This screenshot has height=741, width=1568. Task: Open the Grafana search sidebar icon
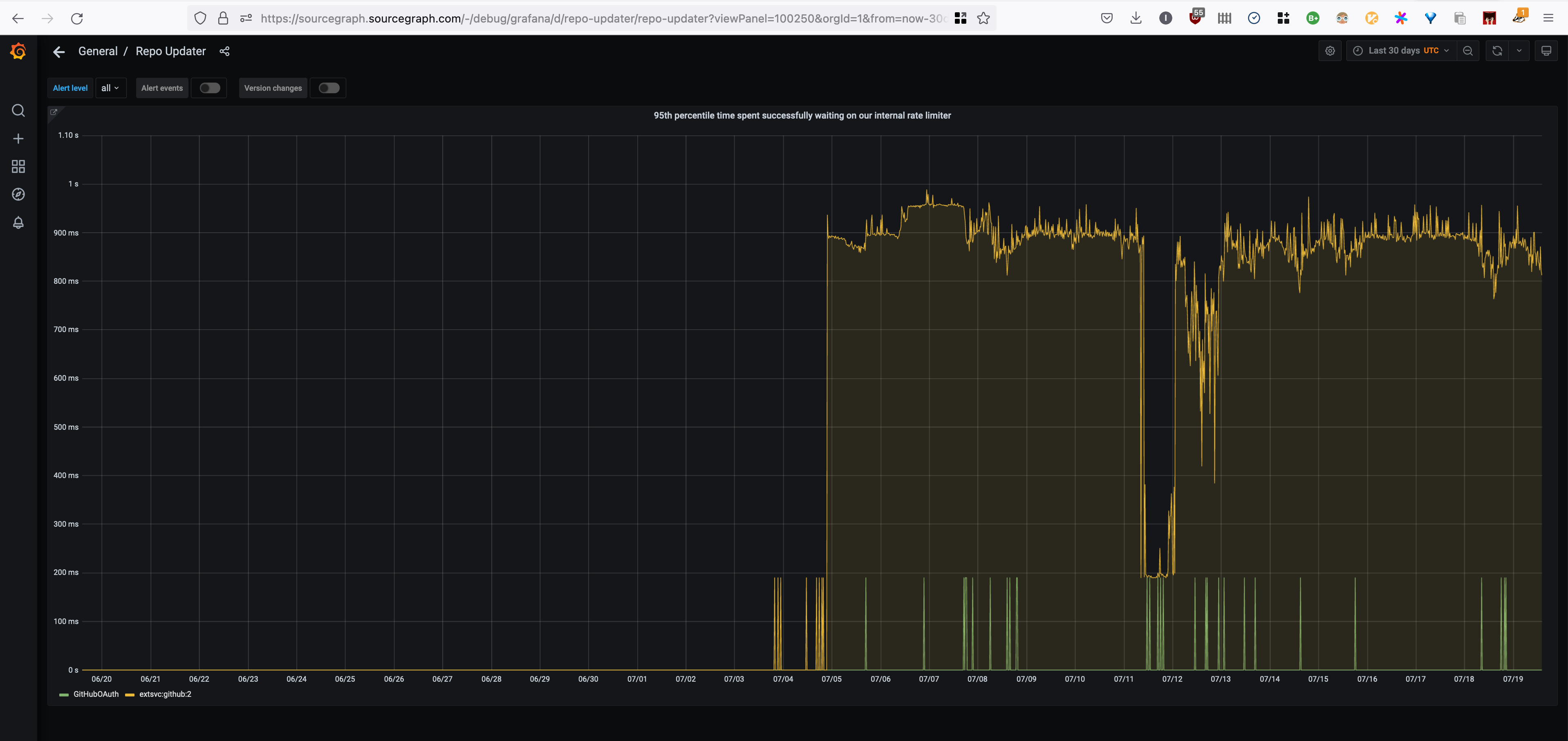[18, 110]
